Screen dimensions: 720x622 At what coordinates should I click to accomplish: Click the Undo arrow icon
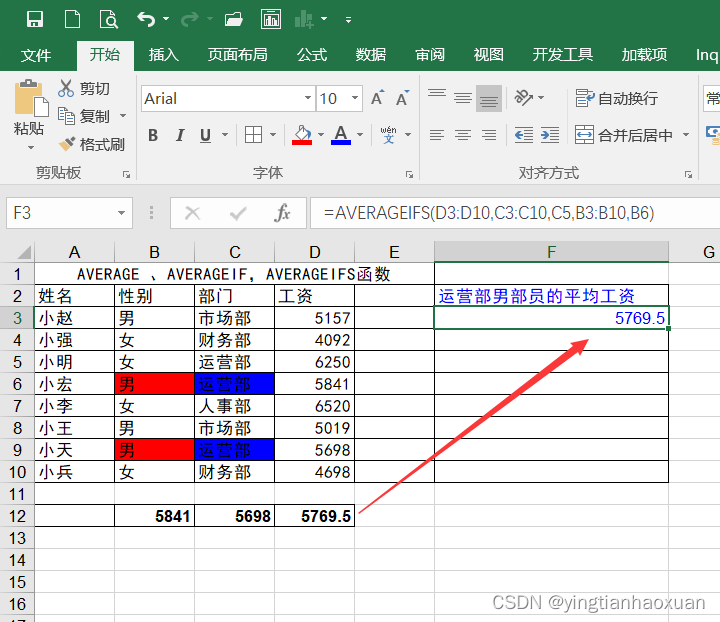146,19
